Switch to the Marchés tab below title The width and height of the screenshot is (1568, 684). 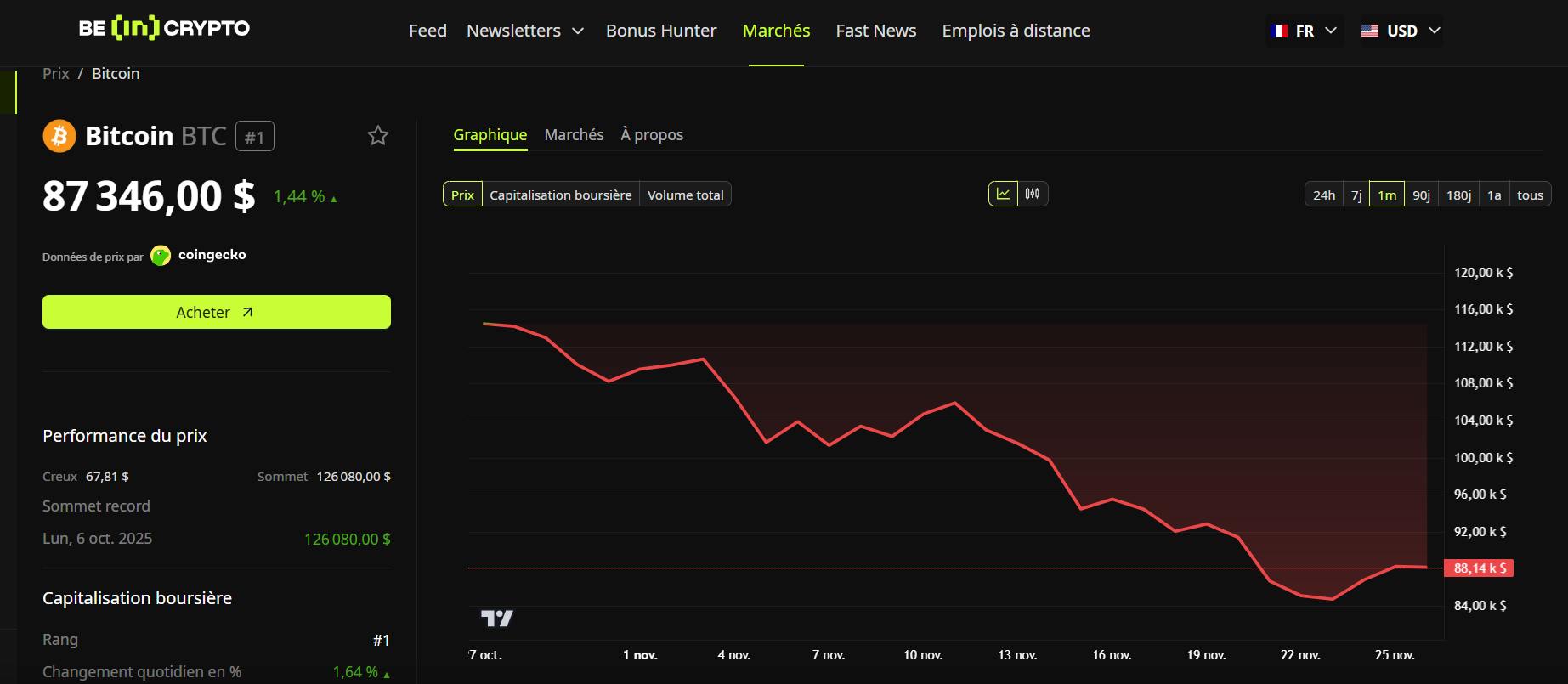(x=575, y=135)
